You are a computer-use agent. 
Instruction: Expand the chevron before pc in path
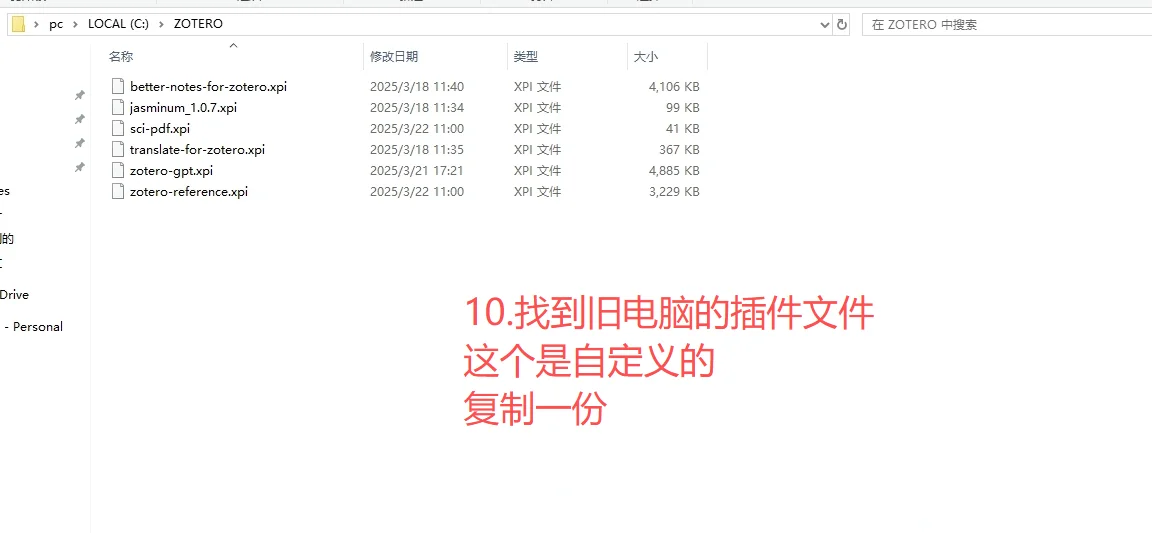(36, 24)
